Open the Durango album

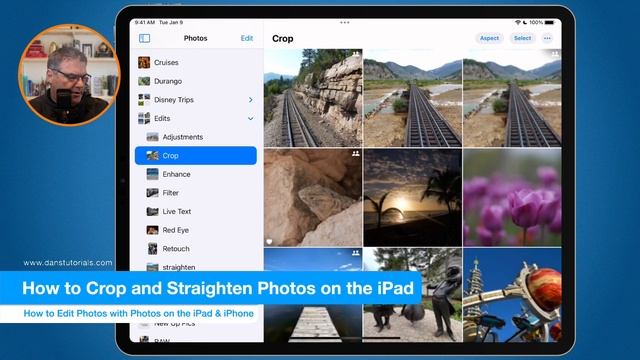tap(196, 81)
